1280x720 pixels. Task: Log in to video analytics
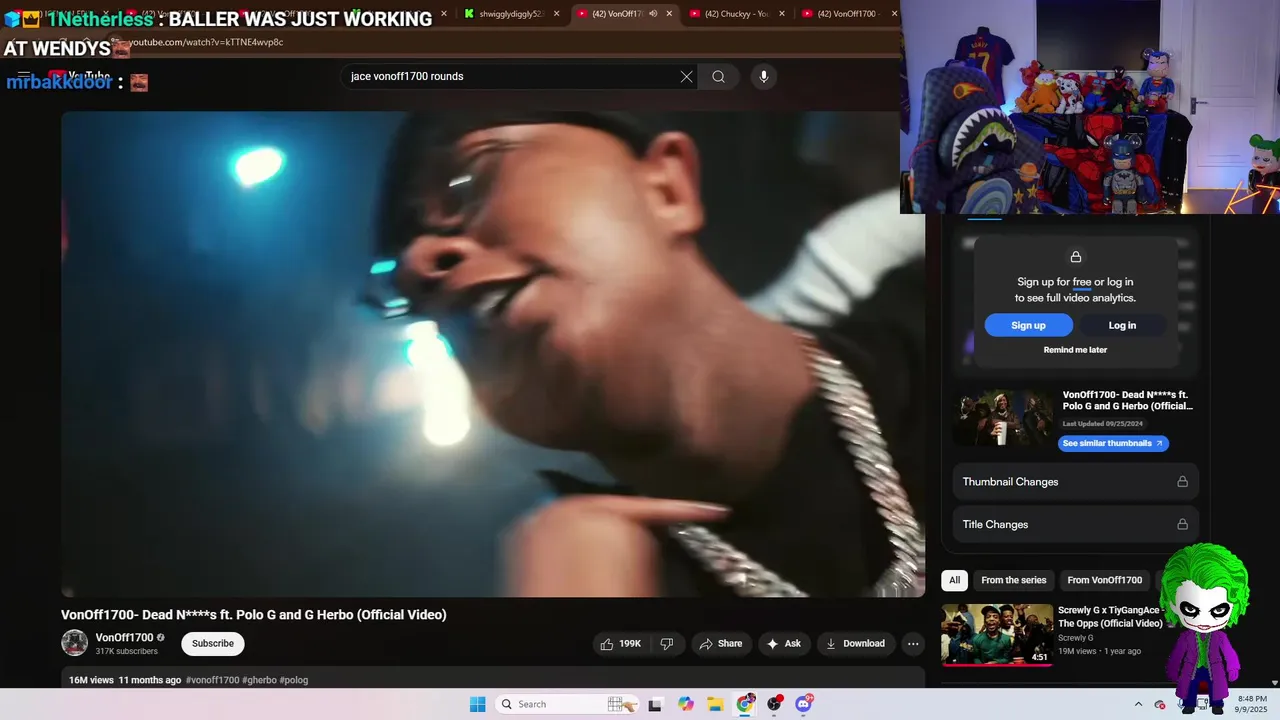[x=1122, y=325]
